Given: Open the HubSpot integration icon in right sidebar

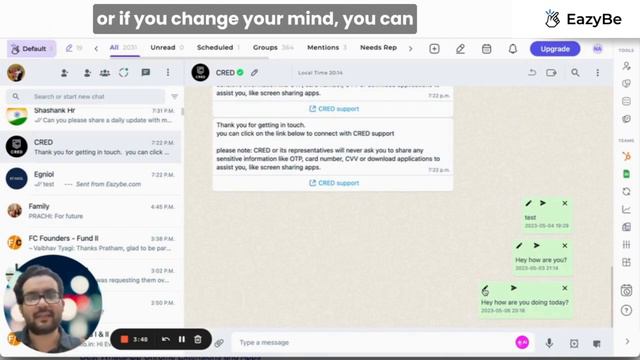Looking at the screenshot, I should tap(627, 156).
